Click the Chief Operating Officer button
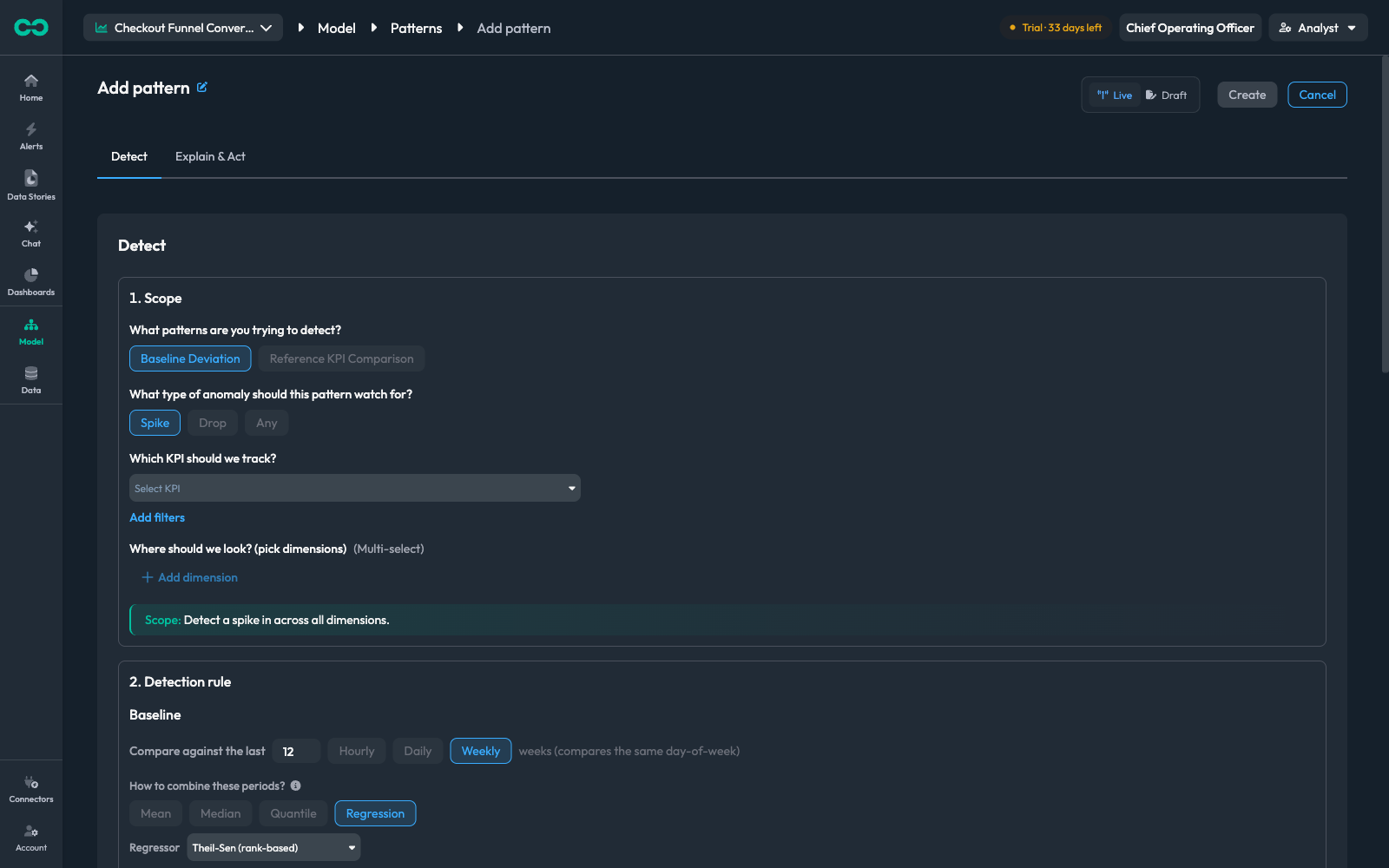This screenshot has width=1389, height=868. tap(1190, 28)
